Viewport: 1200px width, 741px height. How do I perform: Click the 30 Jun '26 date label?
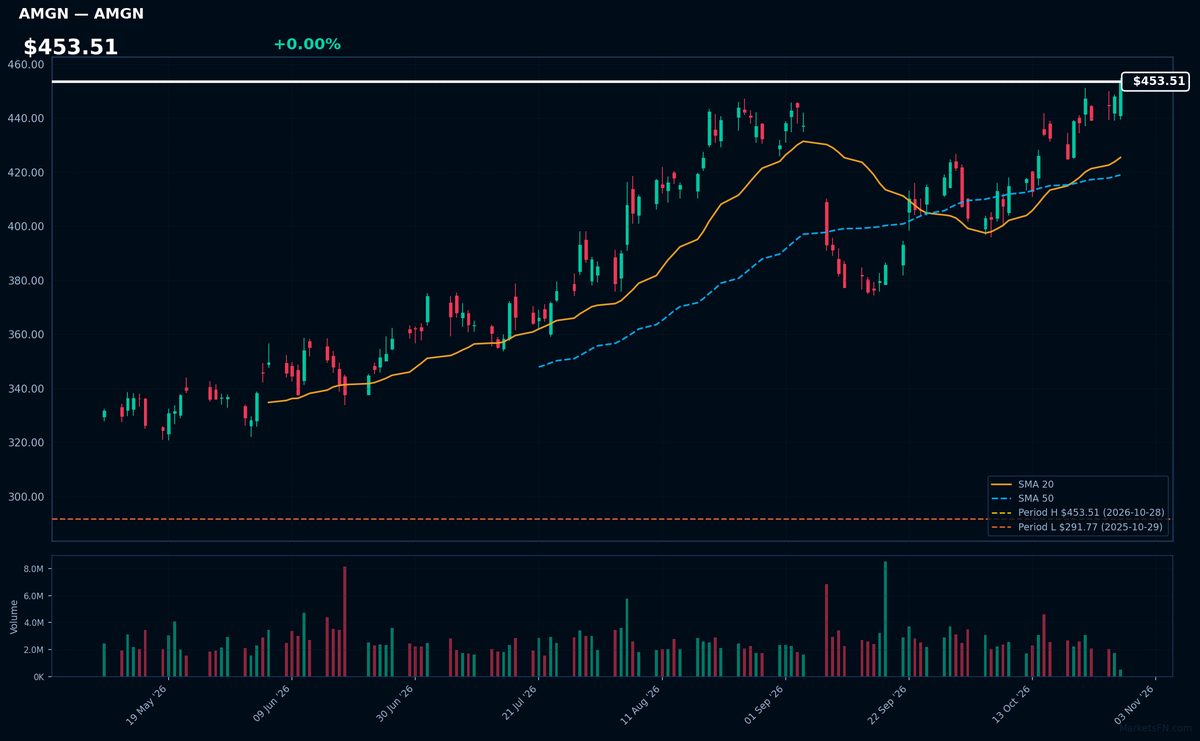pyautogui.click(x=394, y=705)
